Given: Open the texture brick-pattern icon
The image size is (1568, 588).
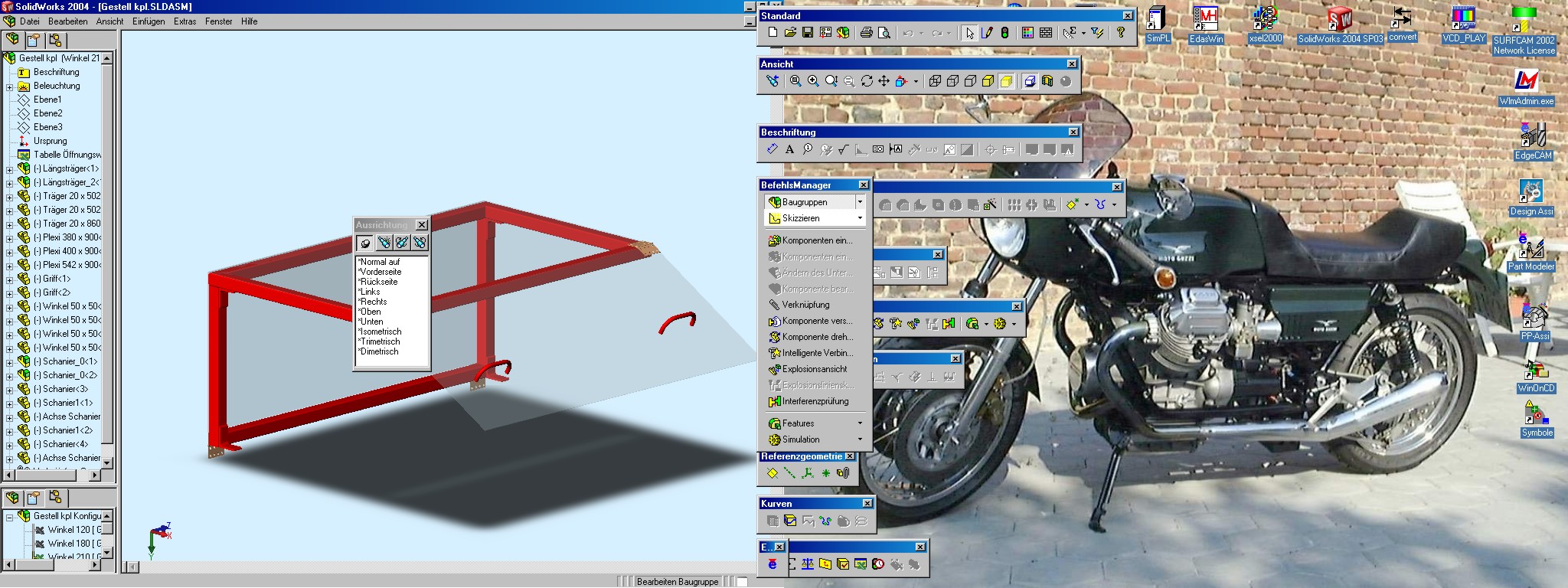Looking at the screenshot, I should [x=1046, y=32].
